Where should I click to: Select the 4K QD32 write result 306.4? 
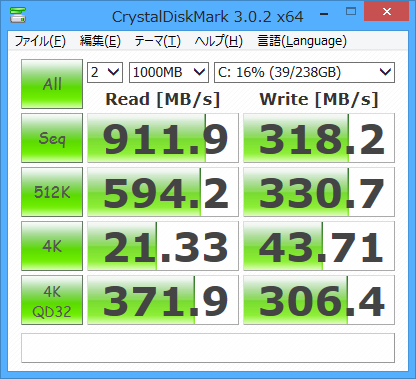319,300
